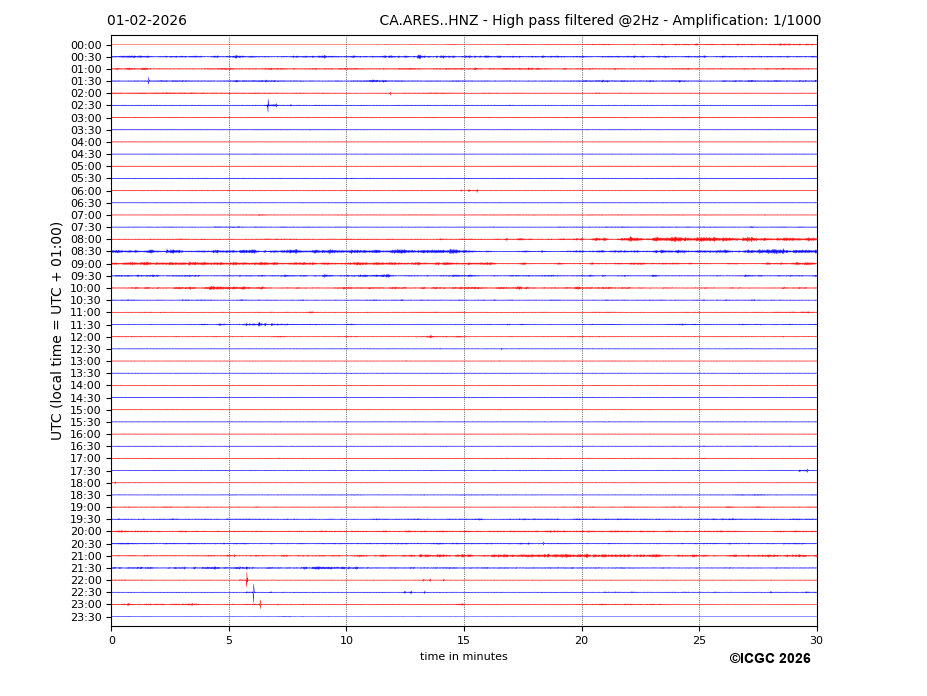Click the strong red burst on 08:00 trace
927x696 pixels.
pos(676,239)
